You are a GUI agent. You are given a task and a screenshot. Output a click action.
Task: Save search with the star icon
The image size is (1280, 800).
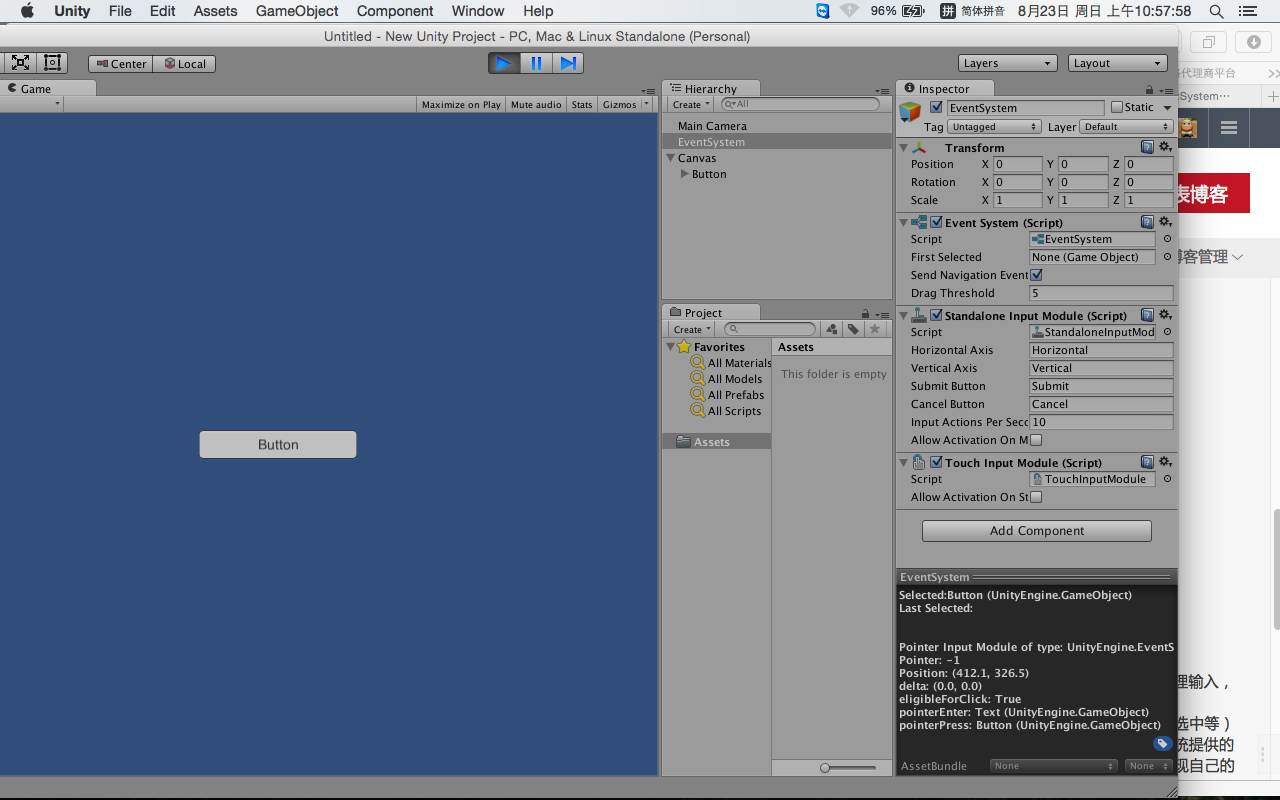coord(875,329)
